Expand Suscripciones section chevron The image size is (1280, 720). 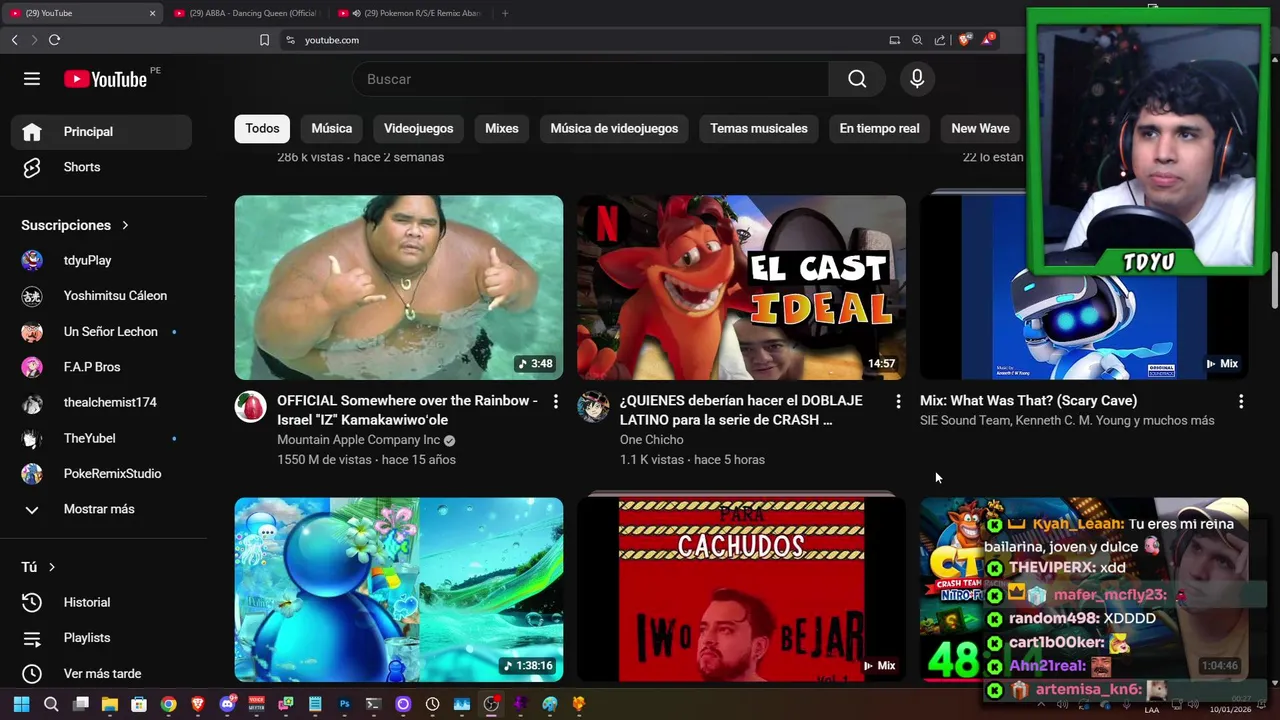(x=125, y=225)
